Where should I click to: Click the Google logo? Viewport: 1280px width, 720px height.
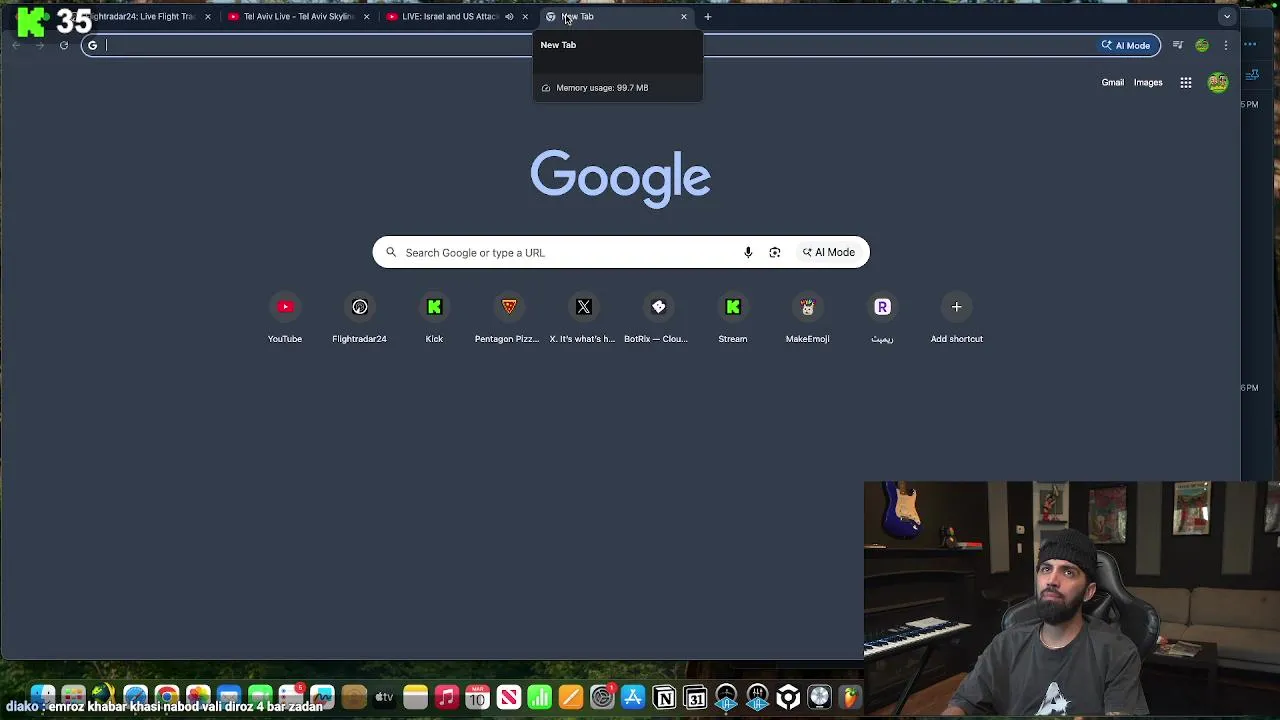point(620,178)
